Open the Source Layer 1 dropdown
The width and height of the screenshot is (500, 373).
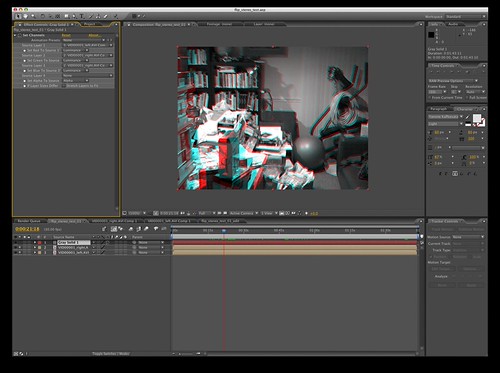point(88,45)
